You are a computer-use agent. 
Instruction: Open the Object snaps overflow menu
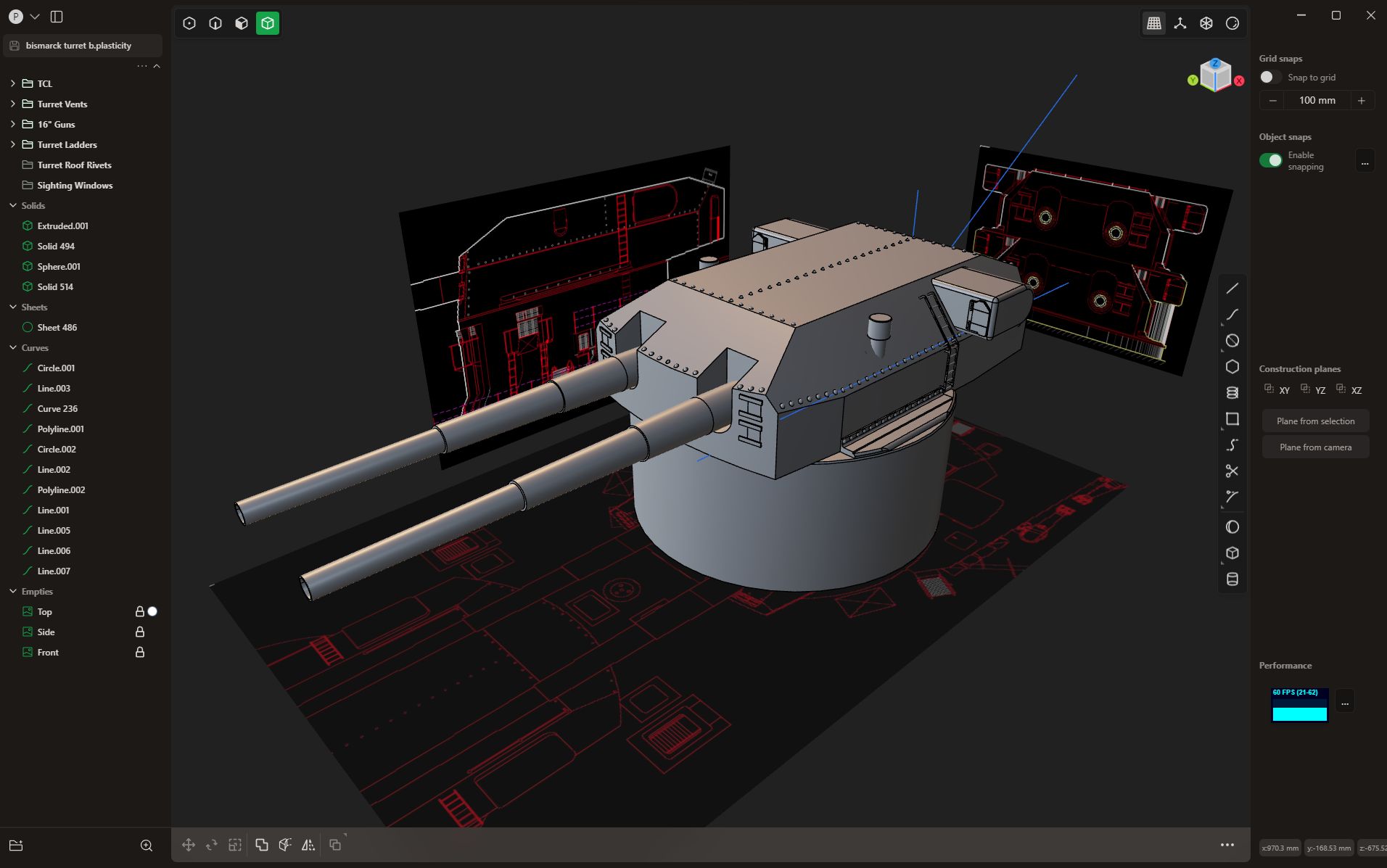tap(1365, 160)
